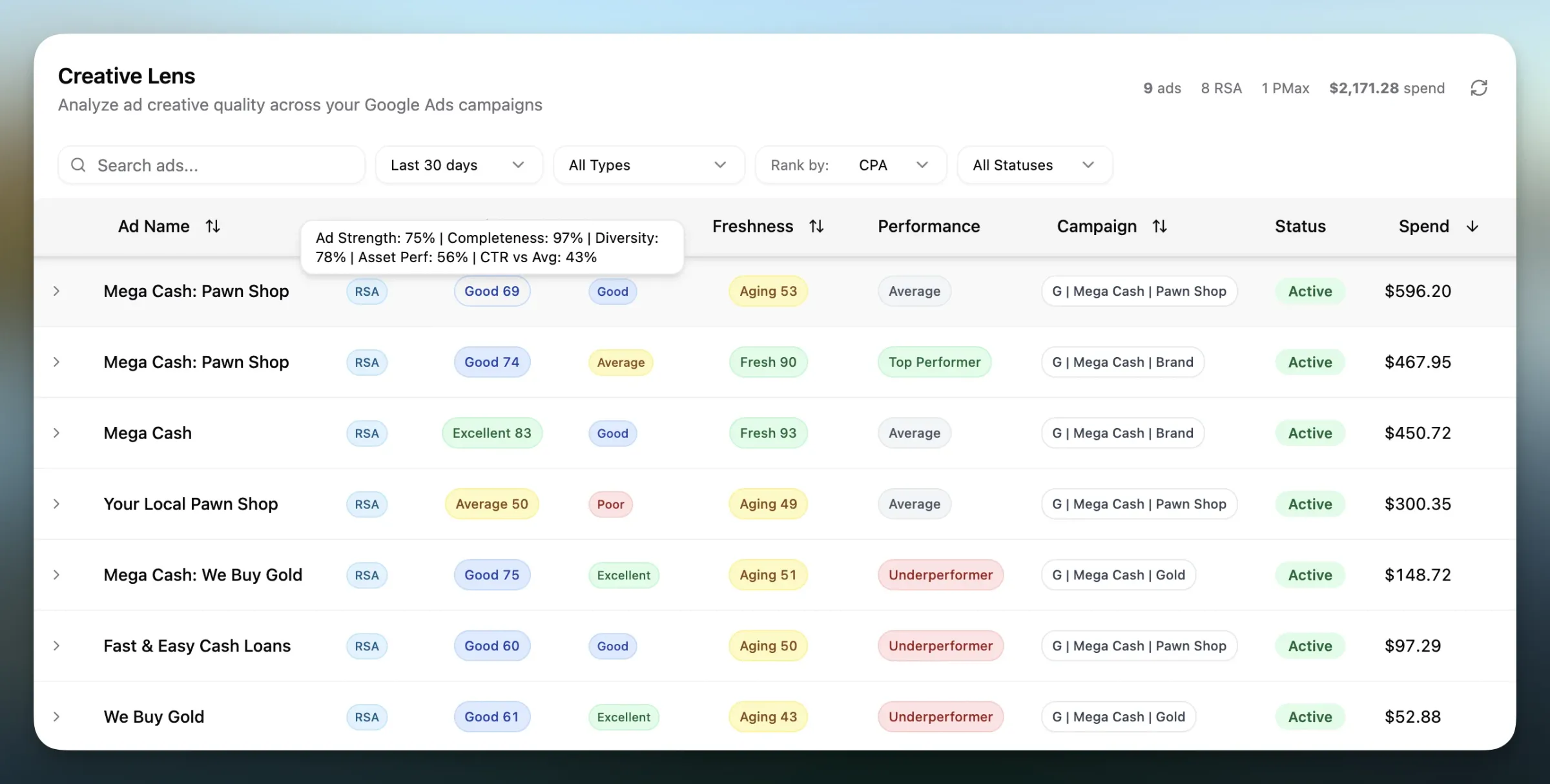
Task: Click the $2,171.28 spend summary
Action: click(1387, 88)
